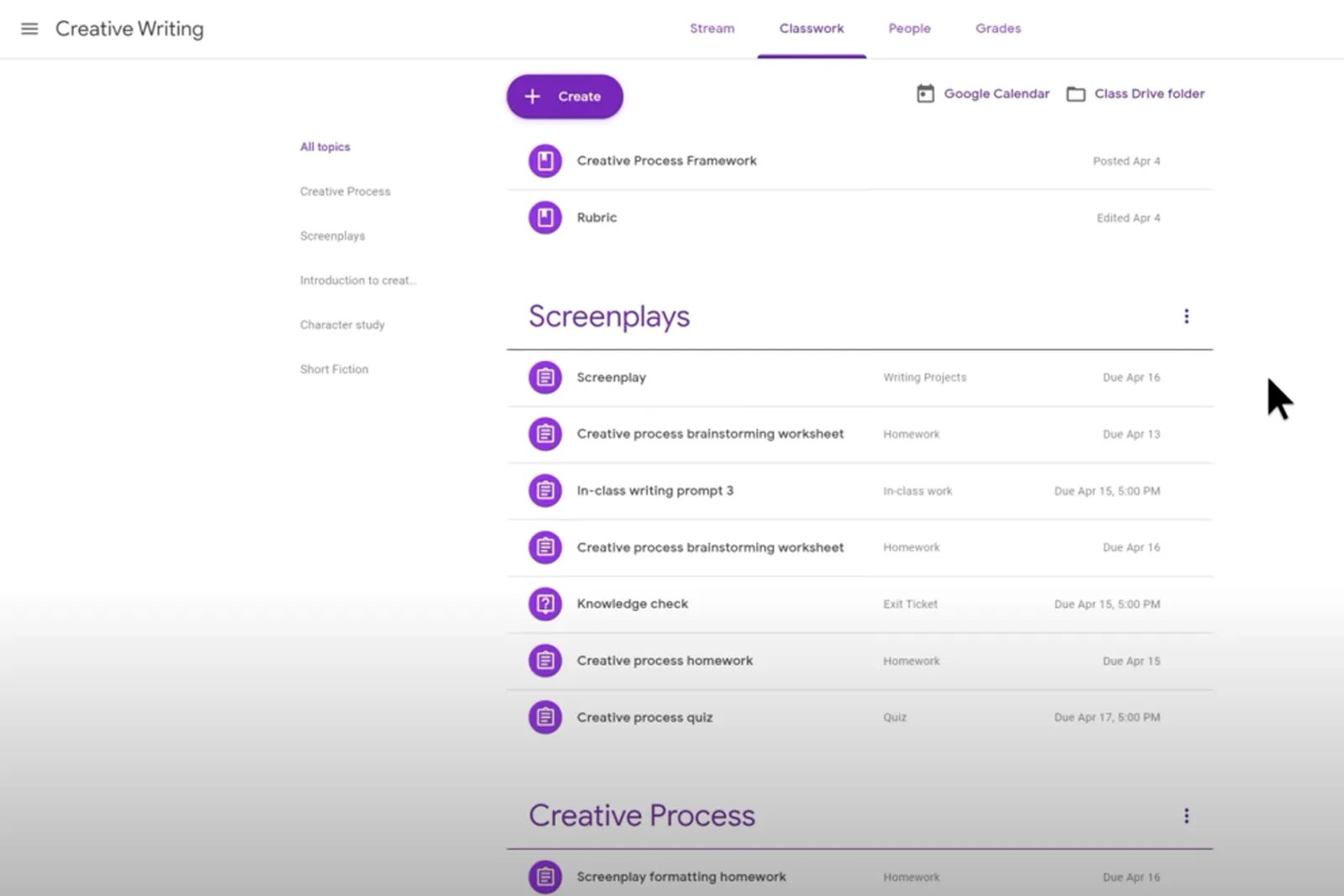
Task: Switch to the Grades tab
Action: coord(997,28)
